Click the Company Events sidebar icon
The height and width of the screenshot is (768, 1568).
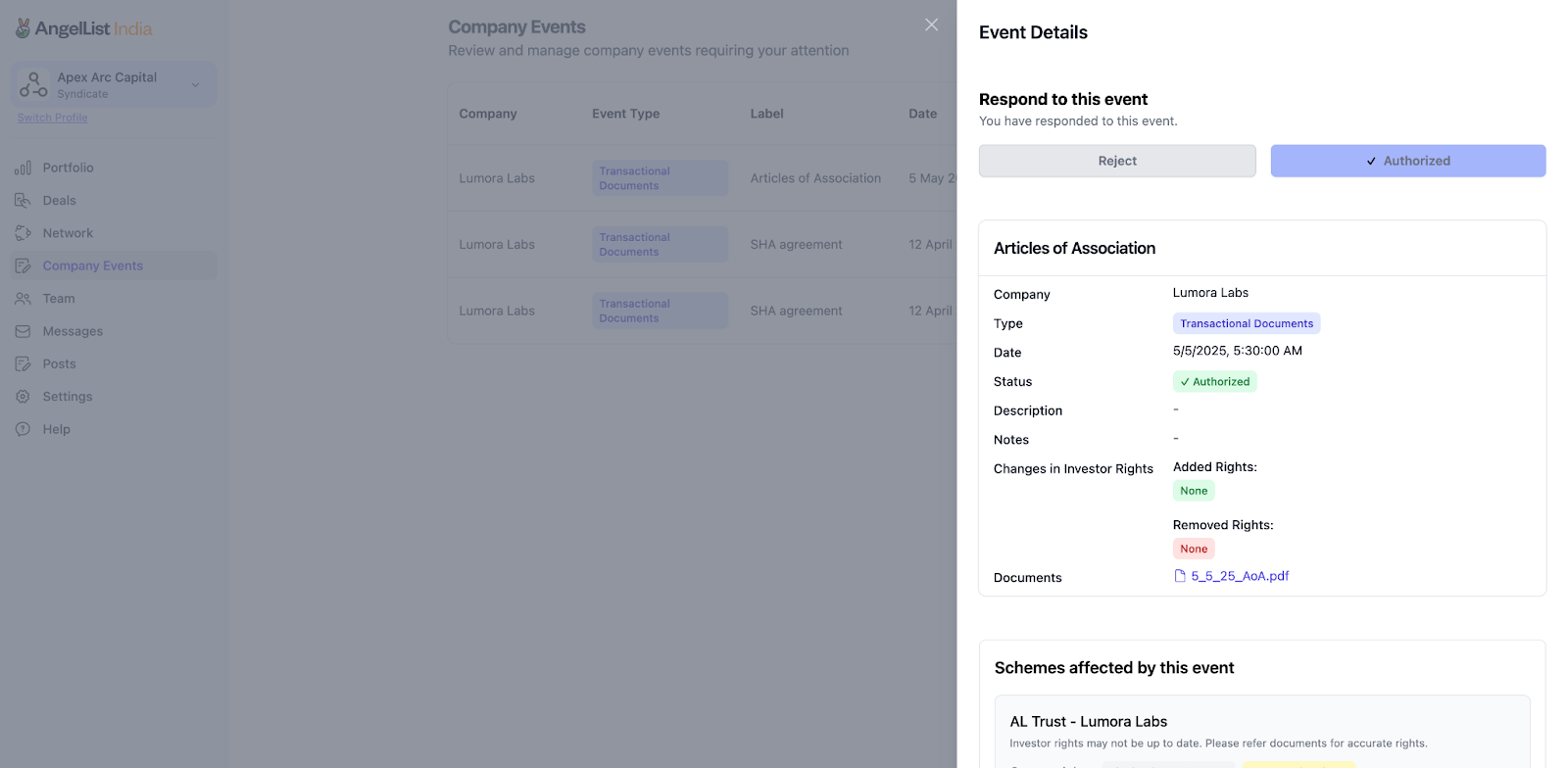(23, 265)
